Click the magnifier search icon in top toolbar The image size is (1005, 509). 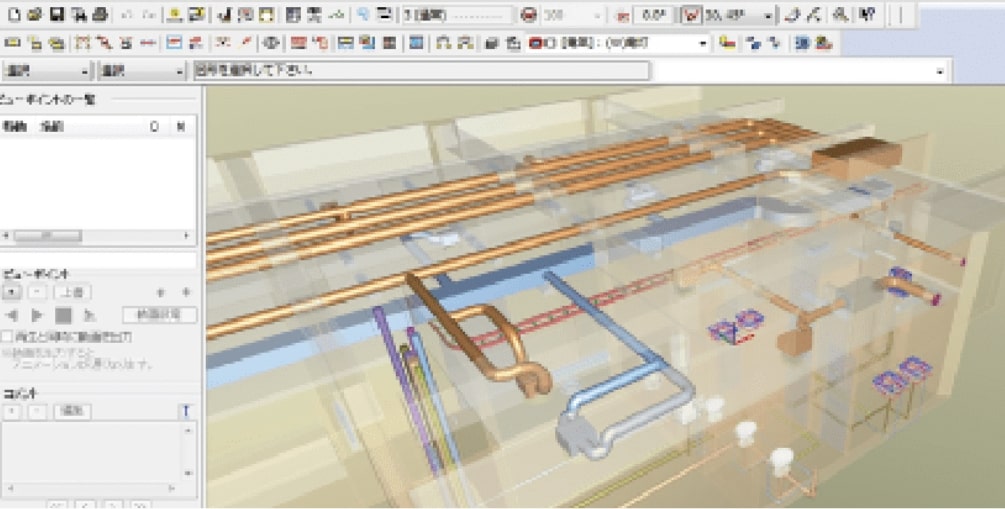click(x=362, y=15)
